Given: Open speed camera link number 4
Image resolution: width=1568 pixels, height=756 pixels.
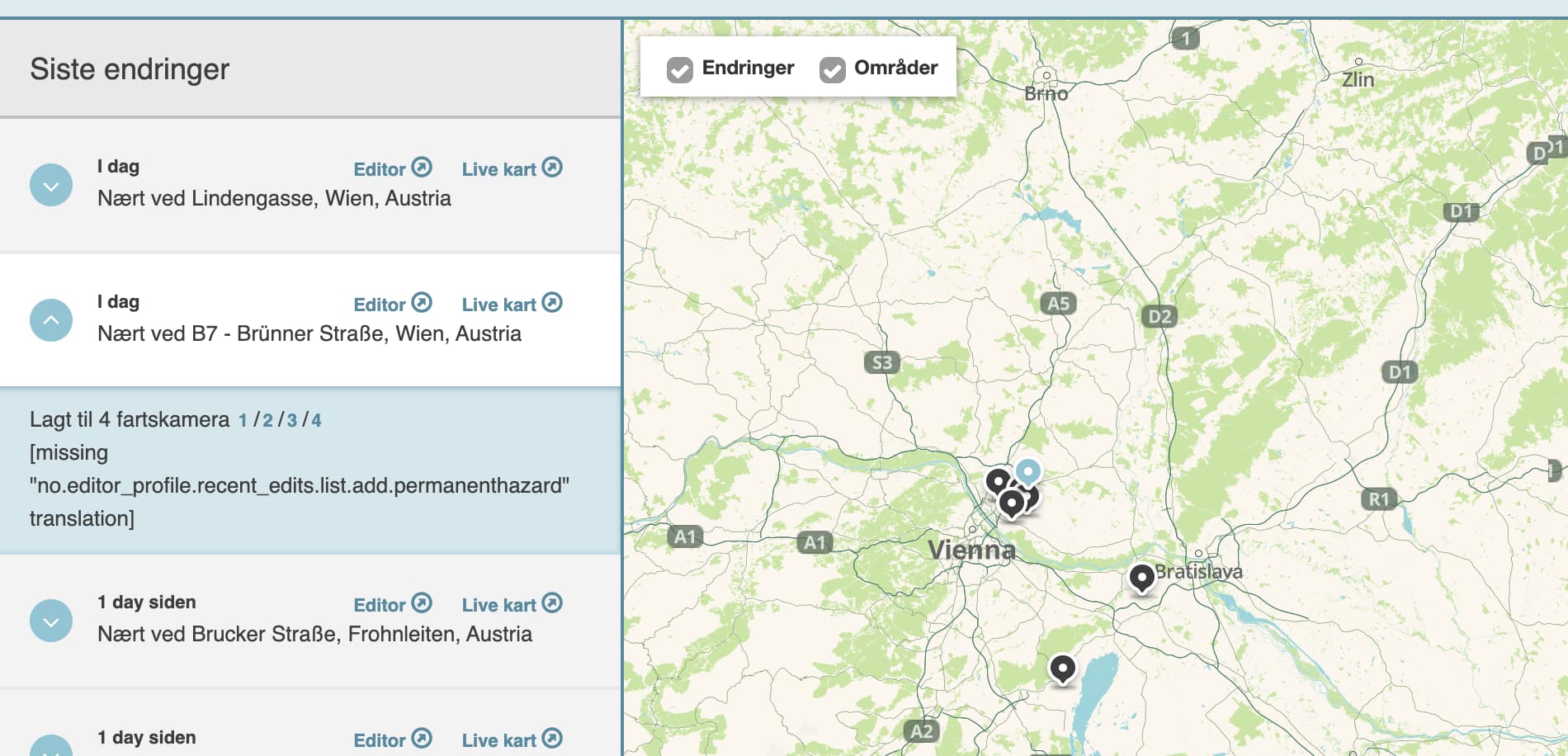Looking at the screenshot, I should [x=316, y=420].
